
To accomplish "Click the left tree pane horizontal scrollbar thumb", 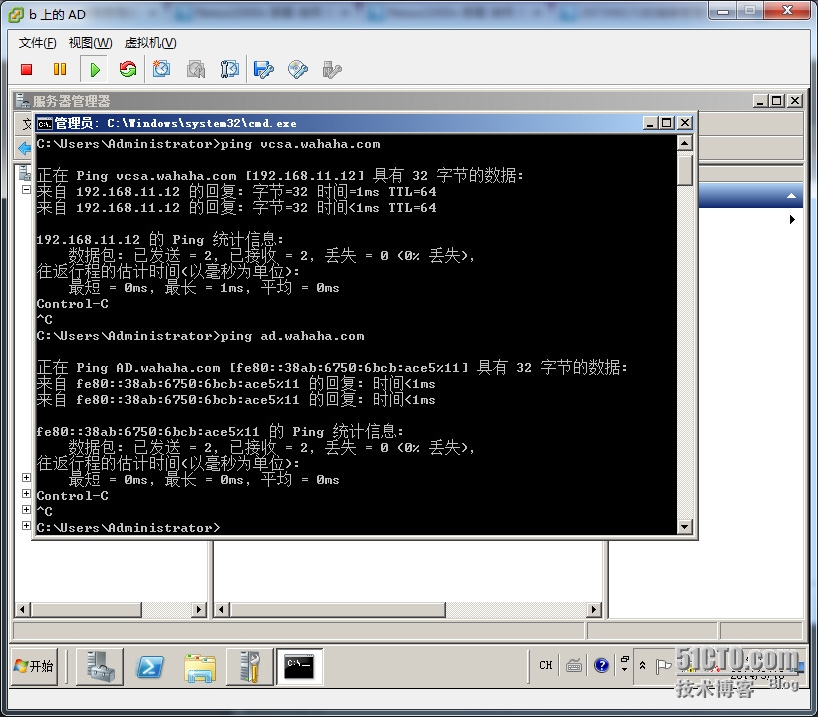I will pos(87,610).
